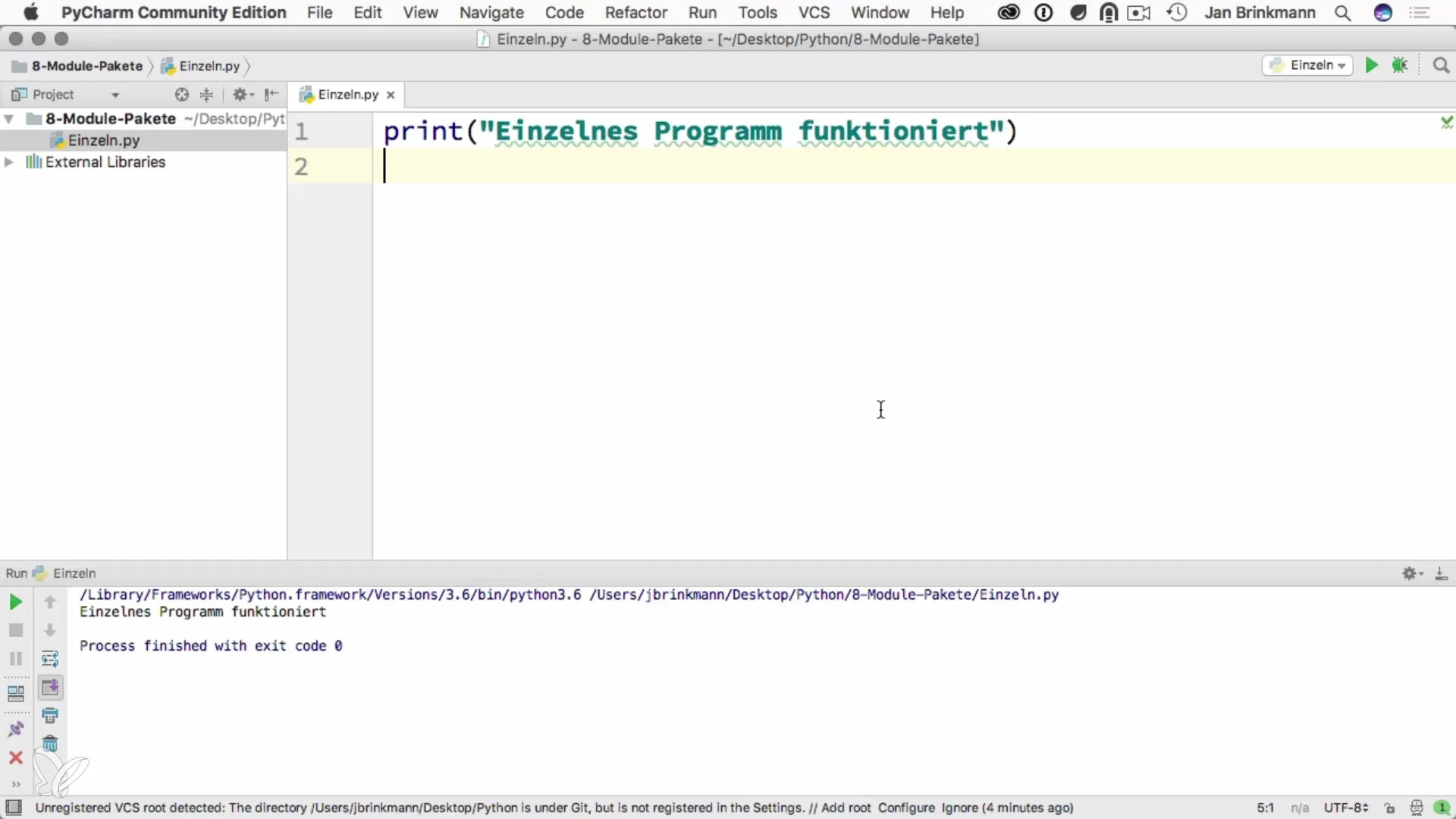This screenshot has height=819, width=1456.
Task: Open Einzeln run configuration dropdown
Action: coord(1308,65)
